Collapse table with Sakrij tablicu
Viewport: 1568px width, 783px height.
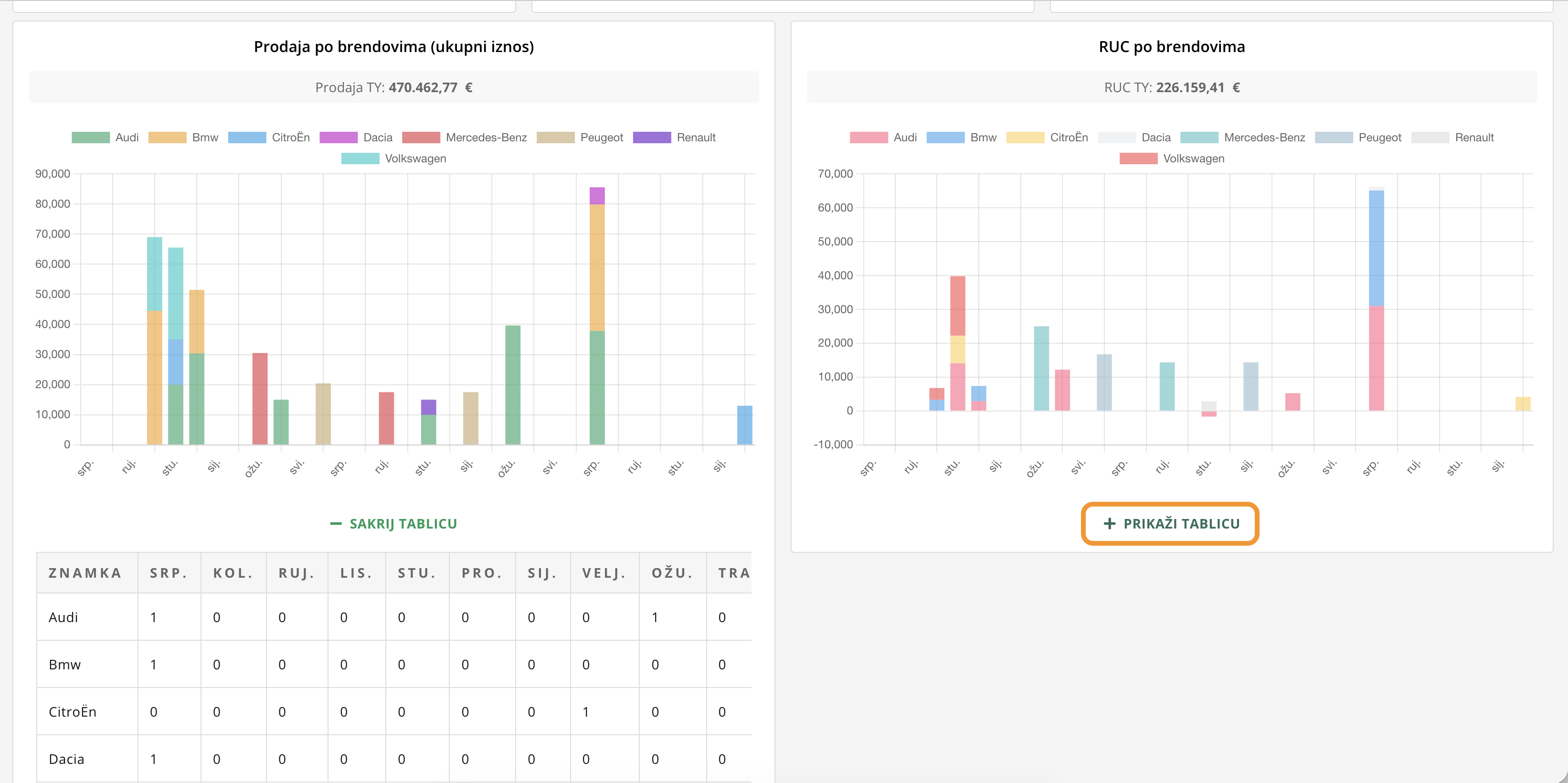pos(403,524)
